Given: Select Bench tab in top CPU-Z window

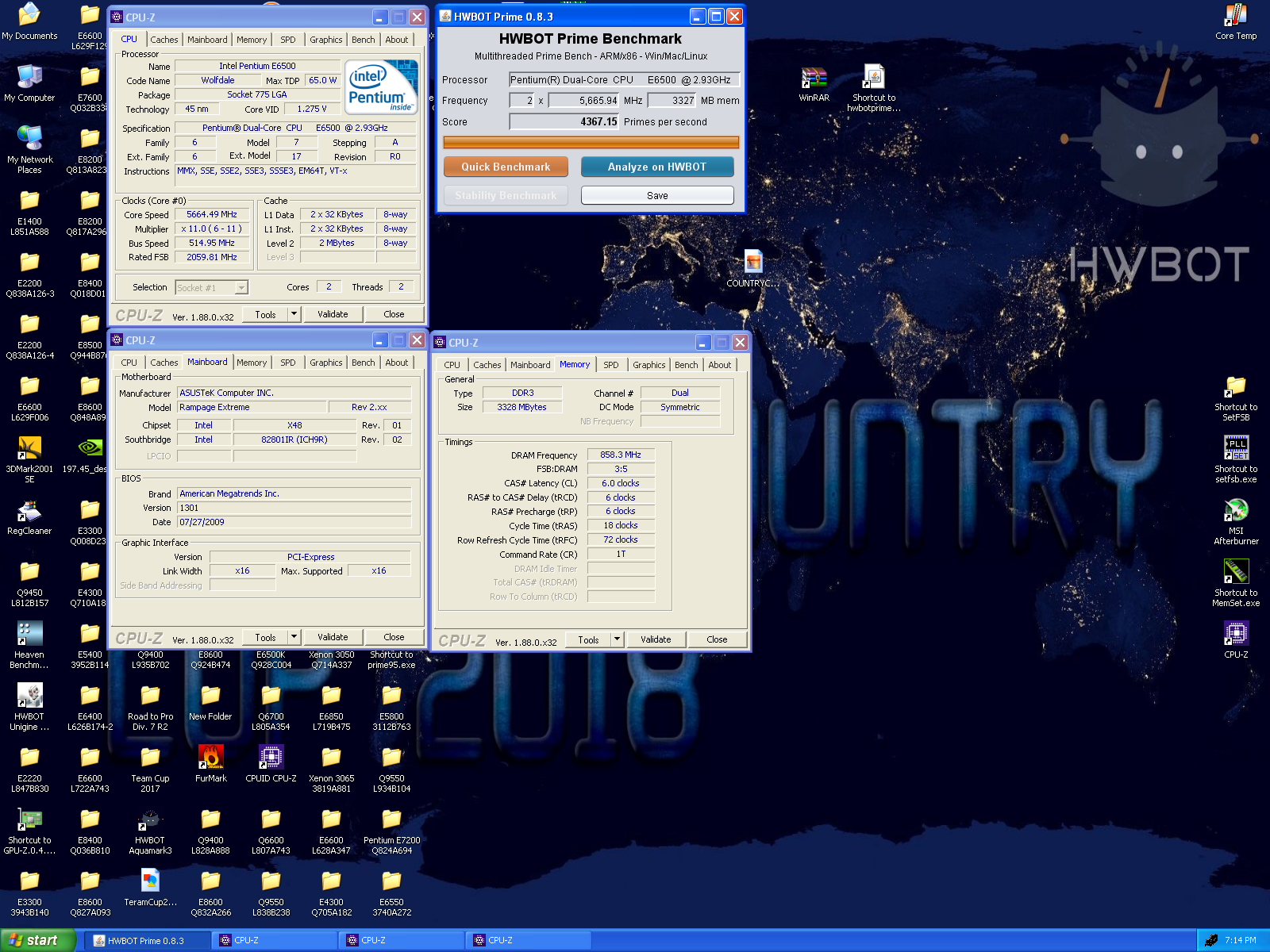Looking at the screenshot, I should pos(364,40).
